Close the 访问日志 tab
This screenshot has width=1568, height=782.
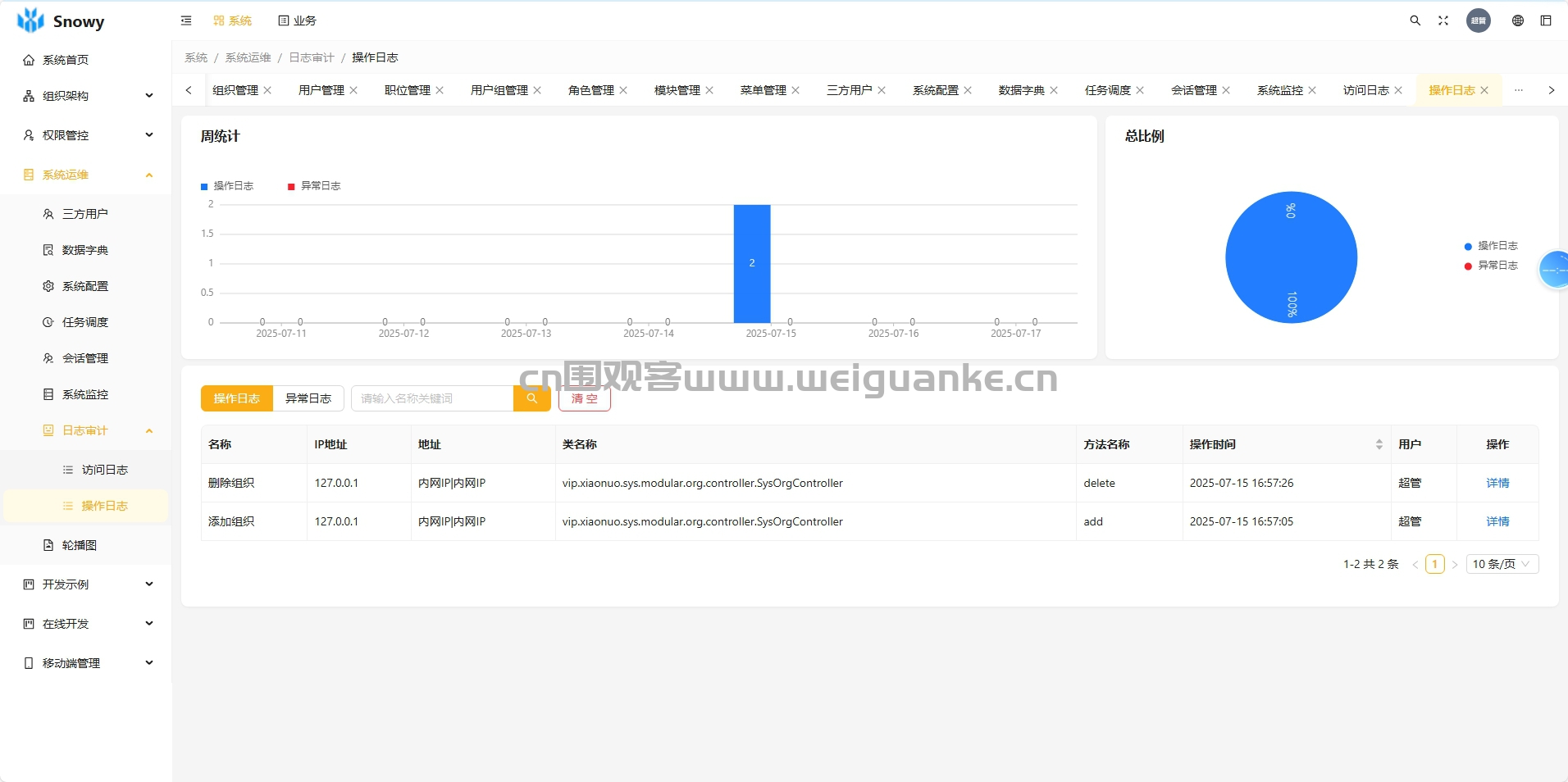1398,90
